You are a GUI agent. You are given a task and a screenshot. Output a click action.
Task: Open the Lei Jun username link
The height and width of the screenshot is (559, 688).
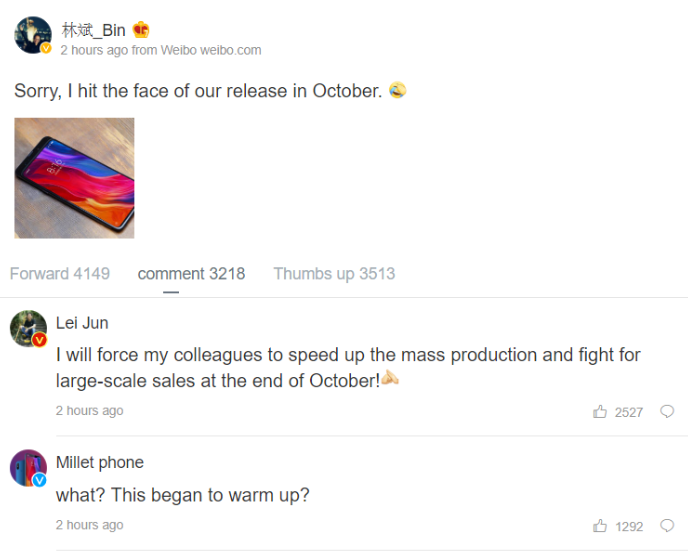coord(82,323)
